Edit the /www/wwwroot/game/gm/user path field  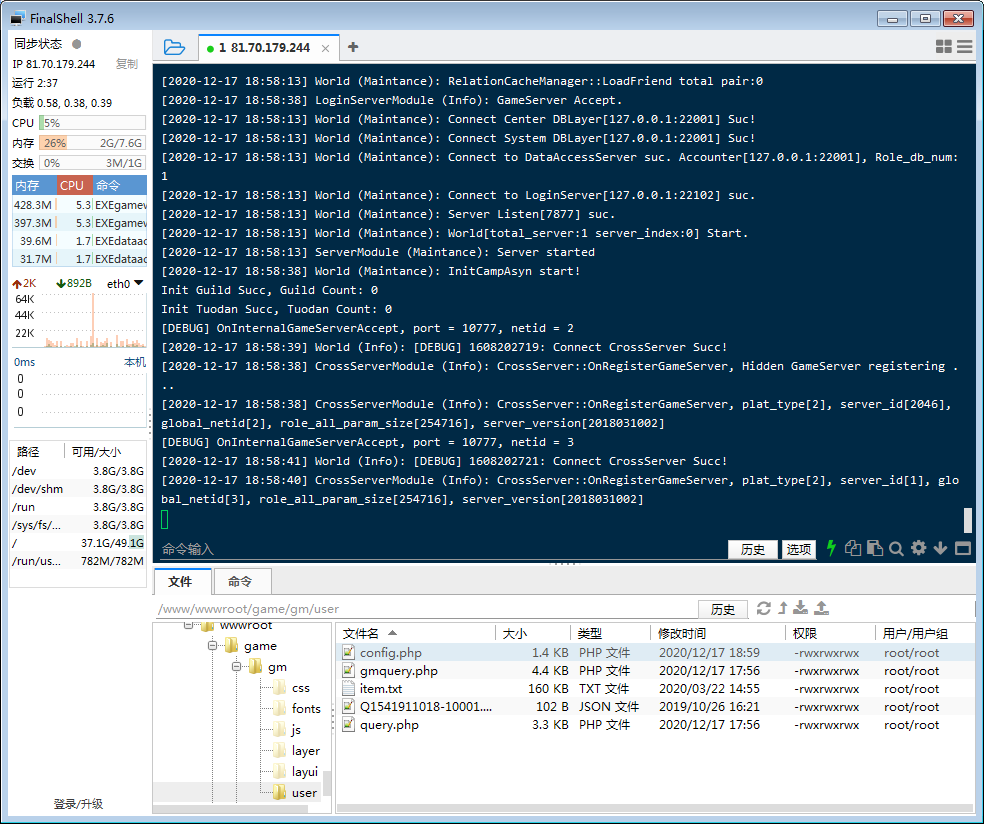425,609
